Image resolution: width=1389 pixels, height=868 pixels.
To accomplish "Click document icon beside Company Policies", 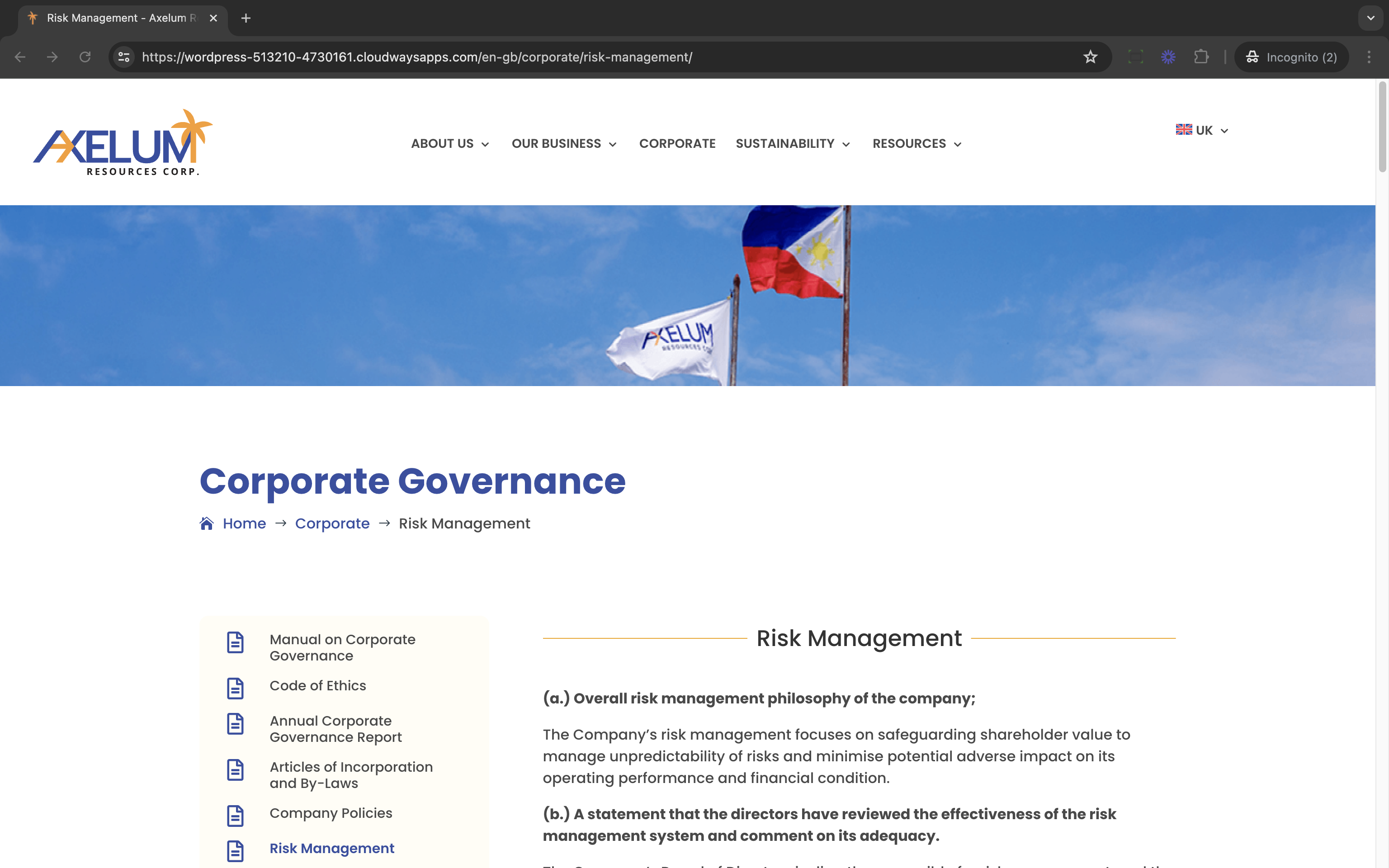I will 235,816.
